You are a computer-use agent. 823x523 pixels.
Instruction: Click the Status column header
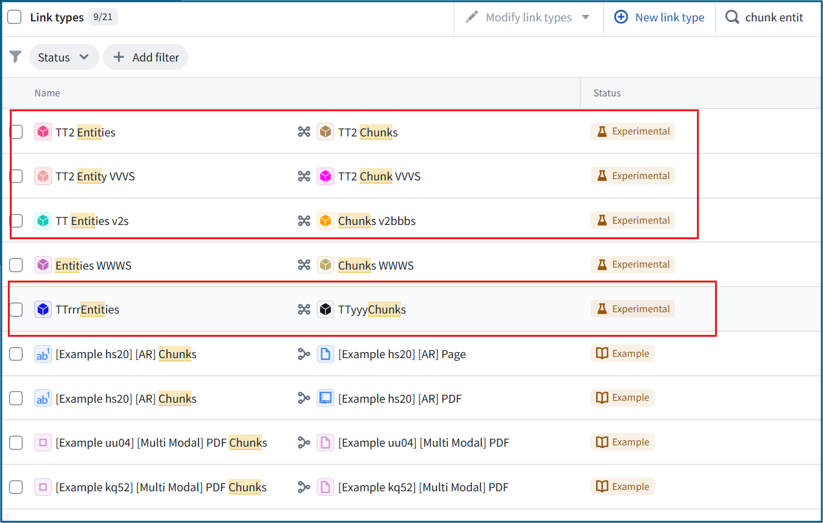tap(607, 93)
